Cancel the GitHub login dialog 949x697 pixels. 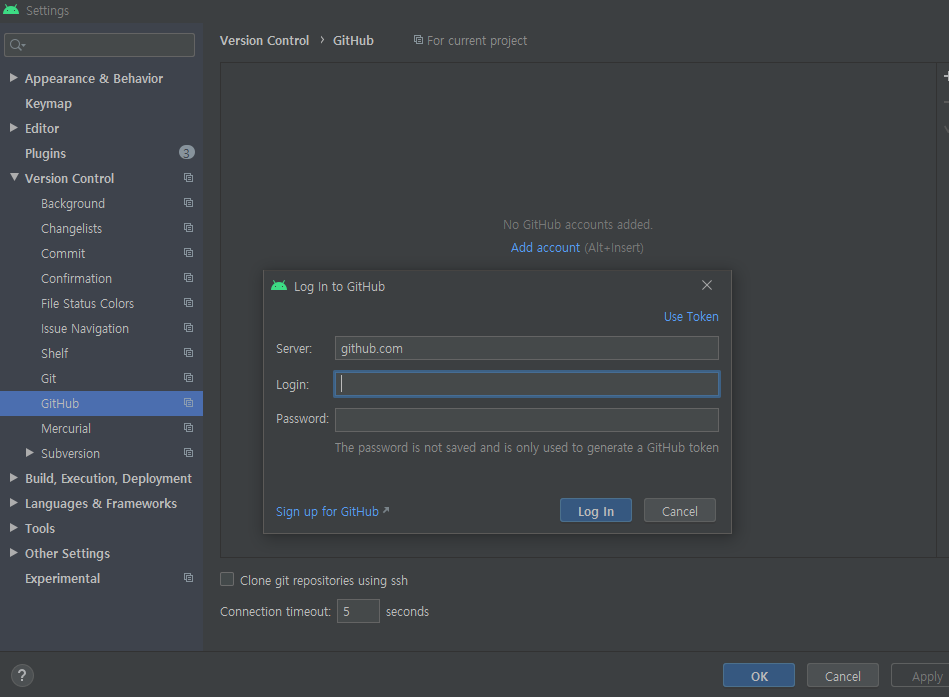pos(680,511)
